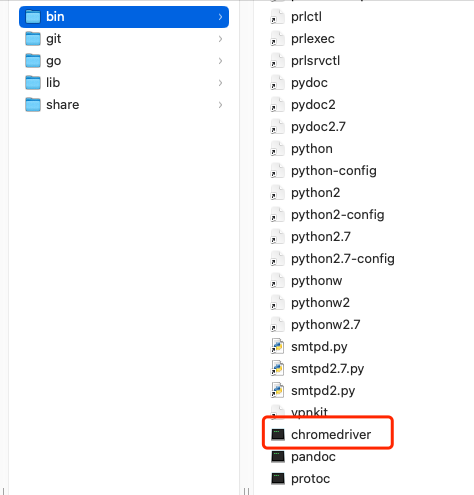This screenshot has width=474, height=495.
Task: Expand the go folder chevron
Action: pyautogui.click(x=220, y=61)
